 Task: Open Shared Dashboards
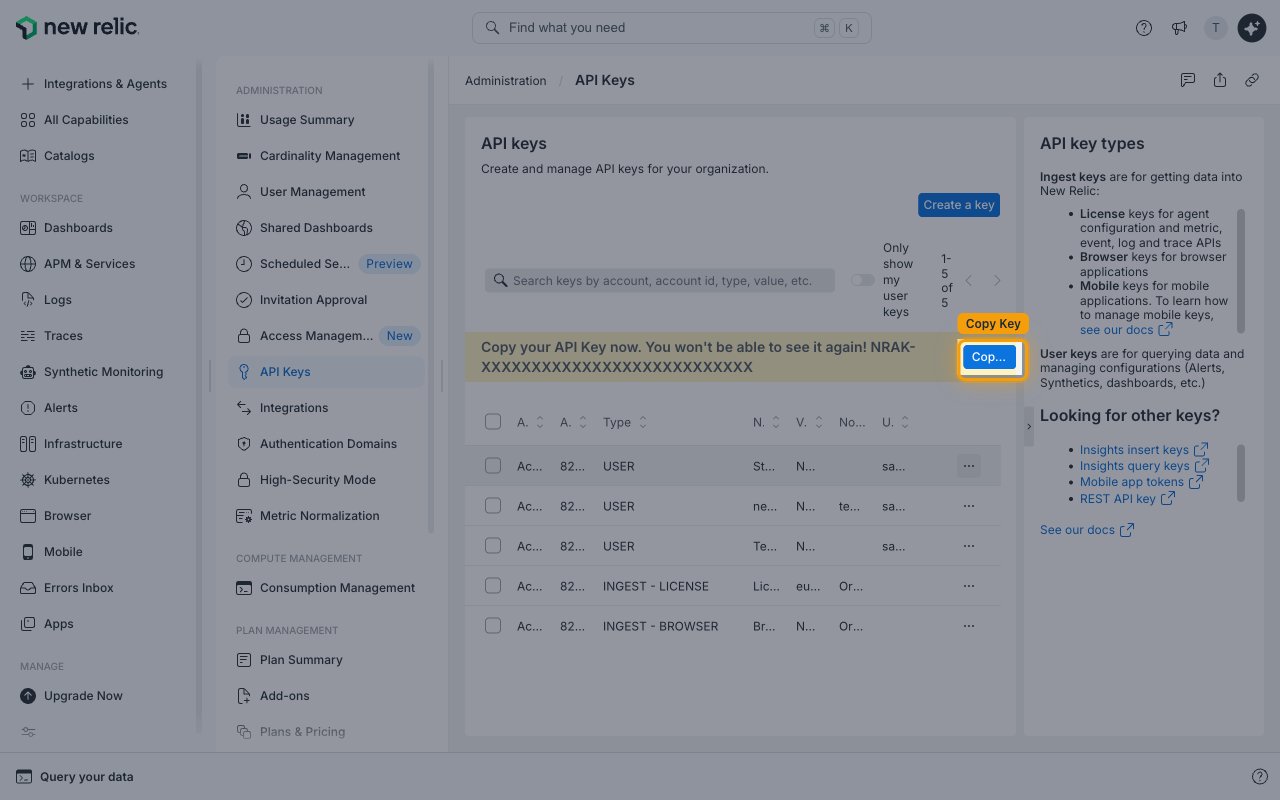326,228
